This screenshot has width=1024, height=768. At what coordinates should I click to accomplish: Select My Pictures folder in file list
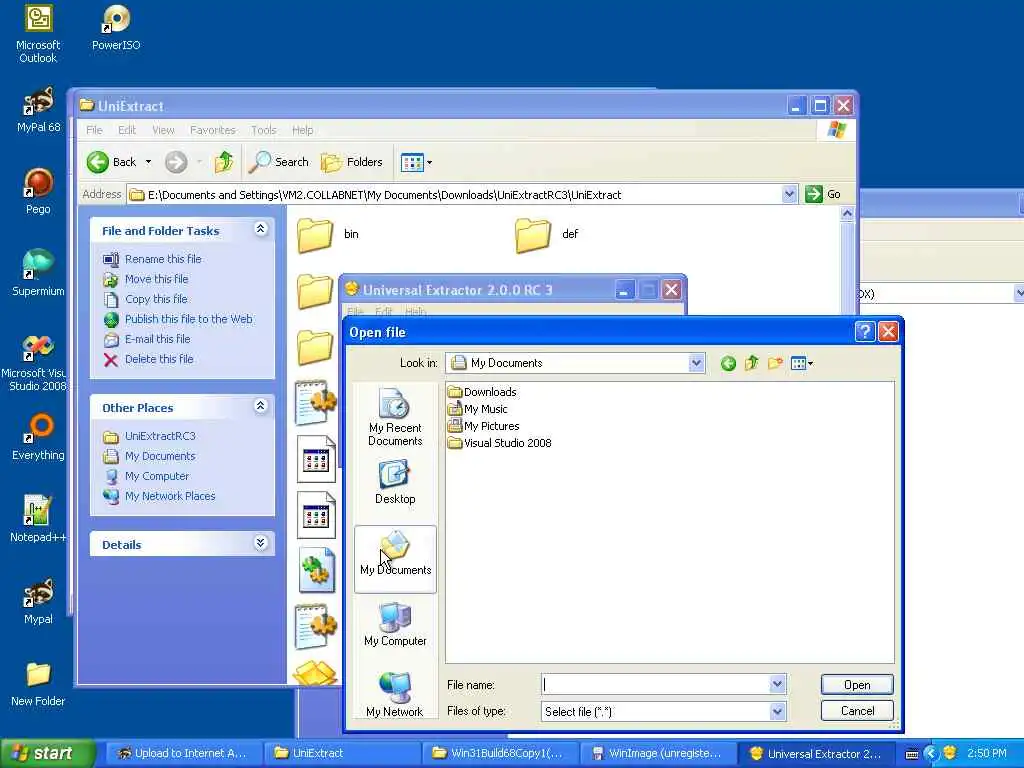click(484, 426)
